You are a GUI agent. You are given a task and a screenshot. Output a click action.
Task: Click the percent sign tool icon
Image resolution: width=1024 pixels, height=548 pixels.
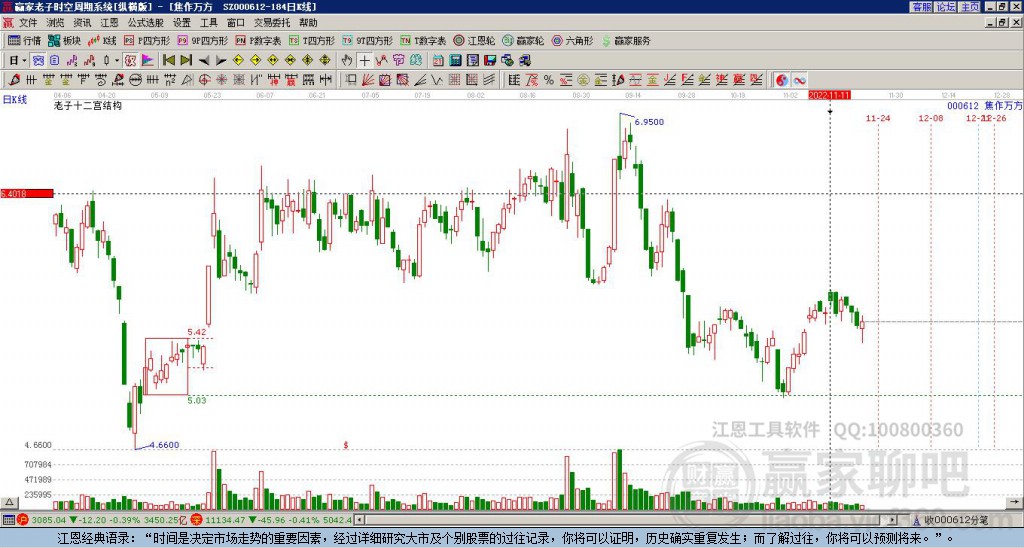tap(549, 80)
